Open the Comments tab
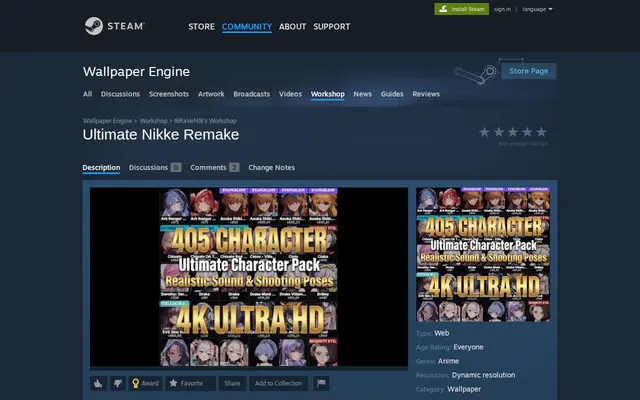The image size is (640, 400). click(x=215, y=167)
